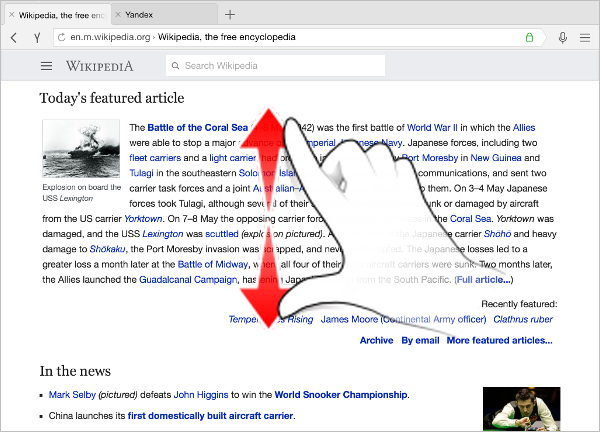Open the browser menu hamburger icon

(585, 37)
